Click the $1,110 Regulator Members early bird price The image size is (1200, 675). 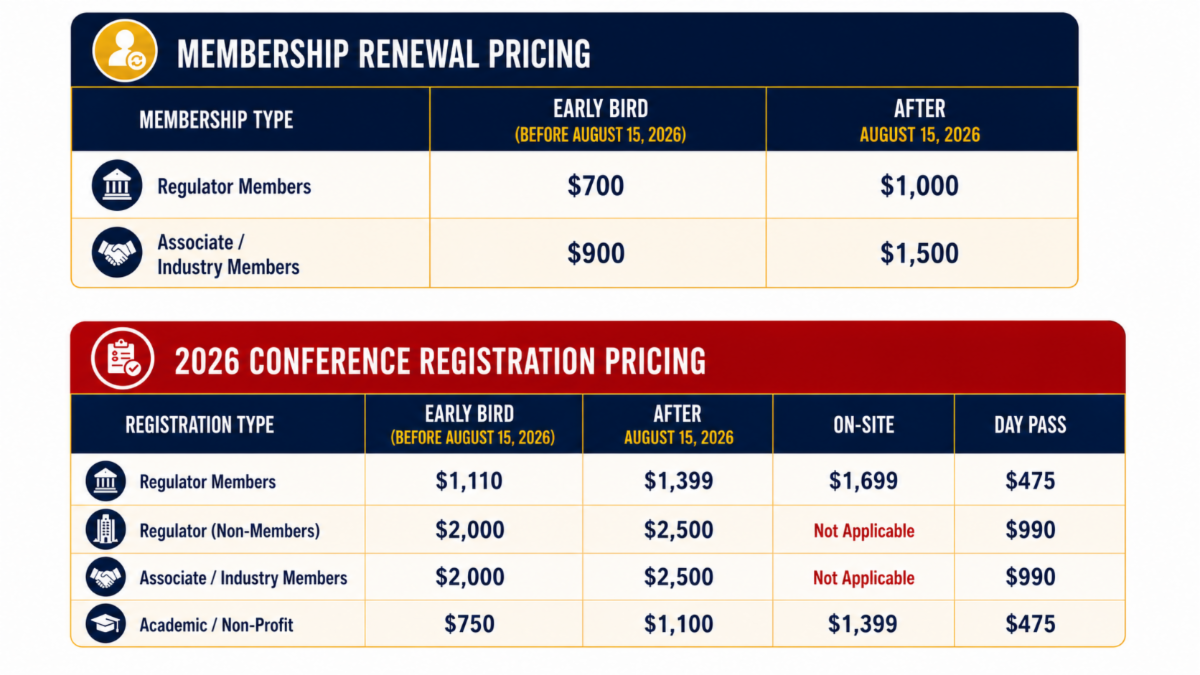click(x=469, y=481)
